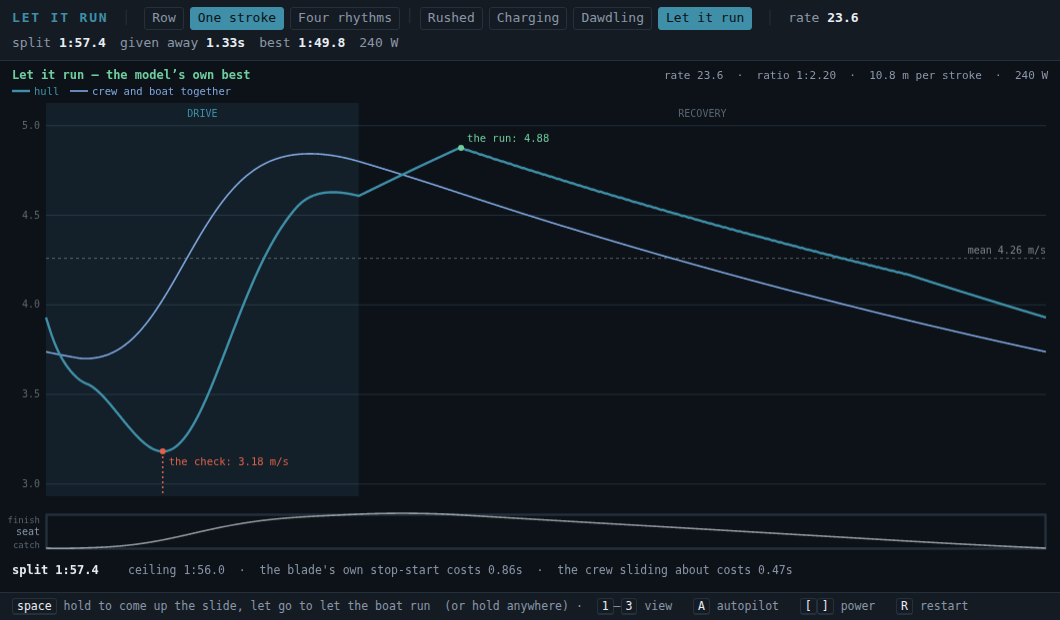Switch to the Row view tab

point(164,18)
